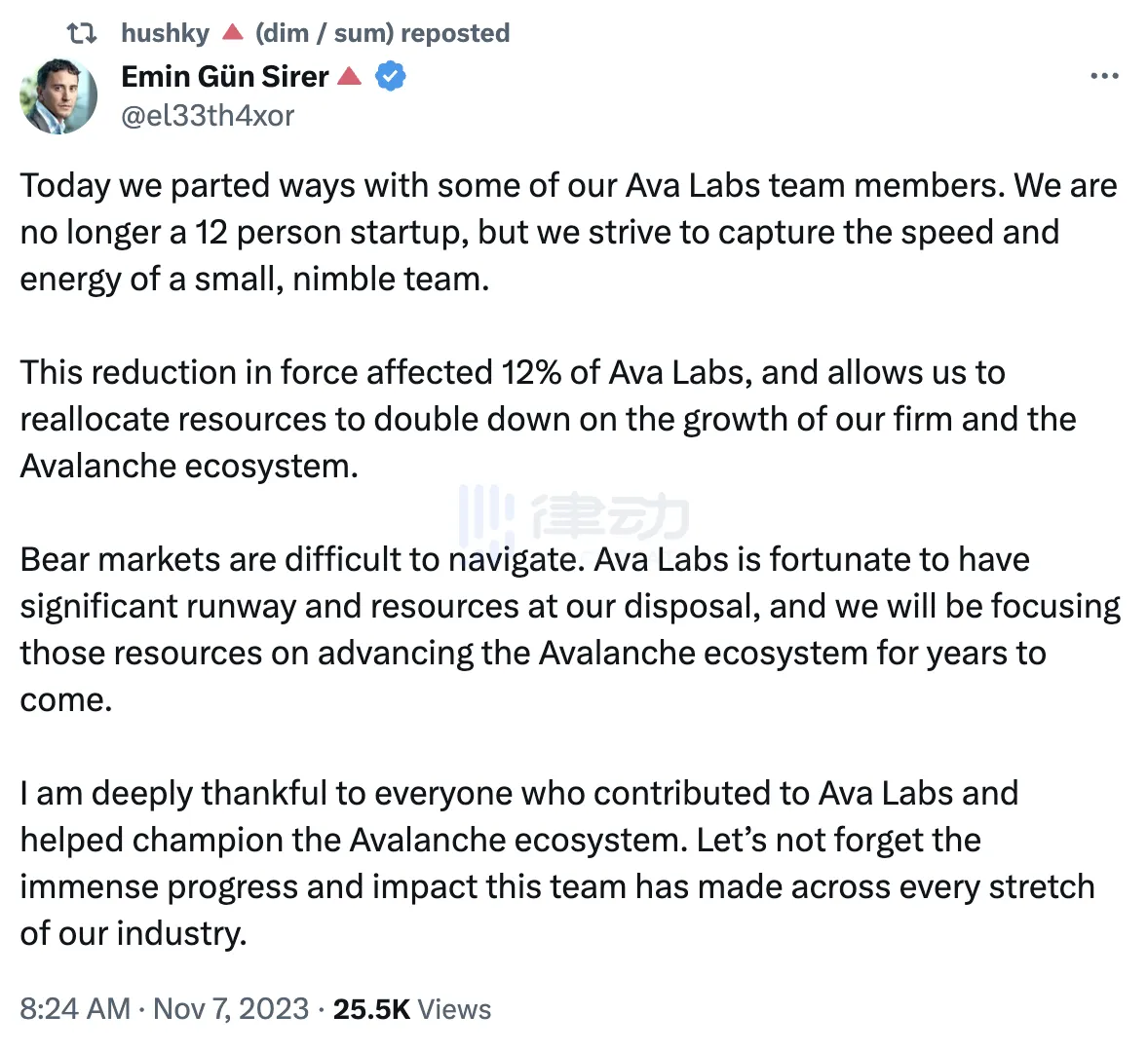This screenshot has height=1052, width=1148.
Task: Click the striped bars watermark logo
Action: click(486, 514)
